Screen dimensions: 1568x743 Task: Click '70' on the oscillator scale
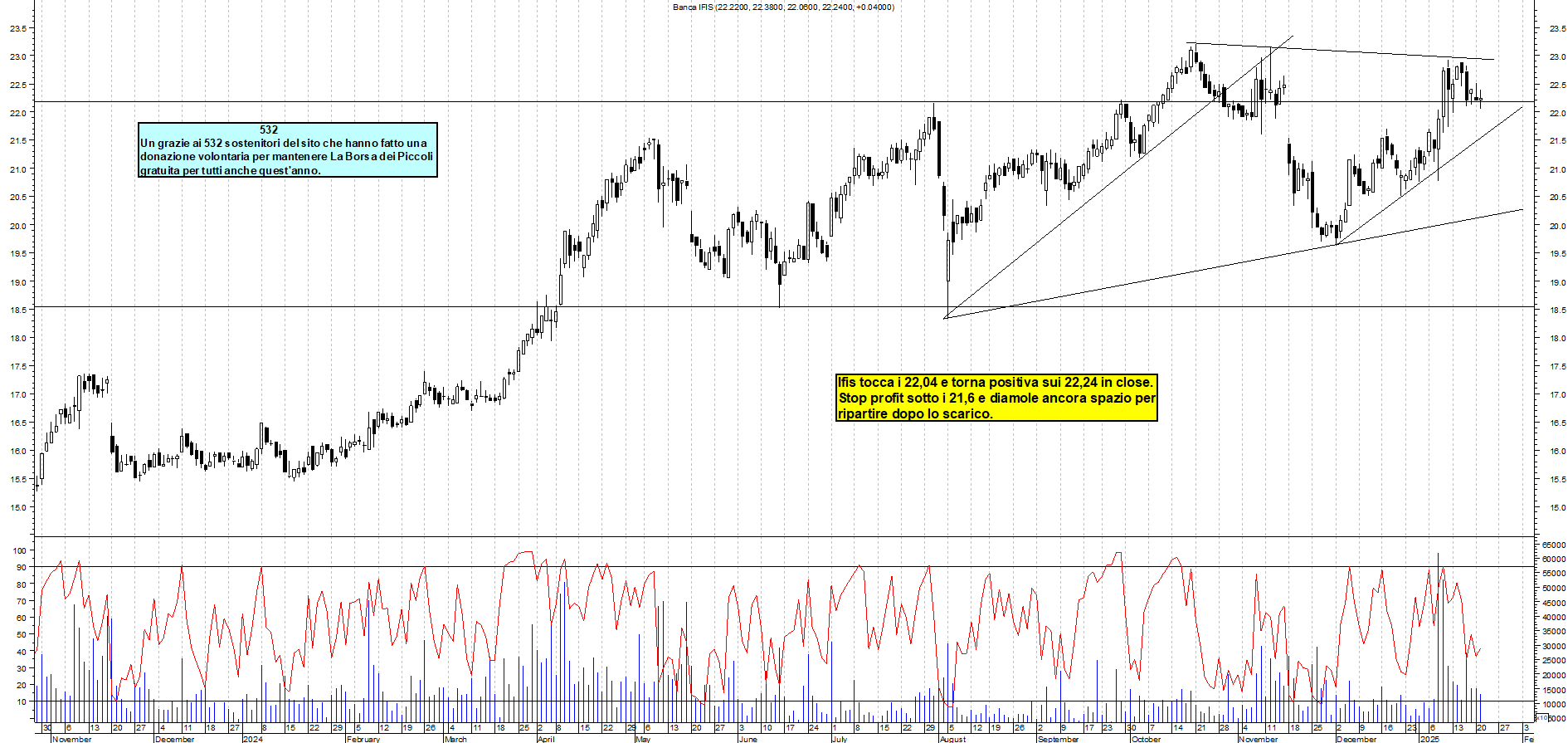click(22, 601)
